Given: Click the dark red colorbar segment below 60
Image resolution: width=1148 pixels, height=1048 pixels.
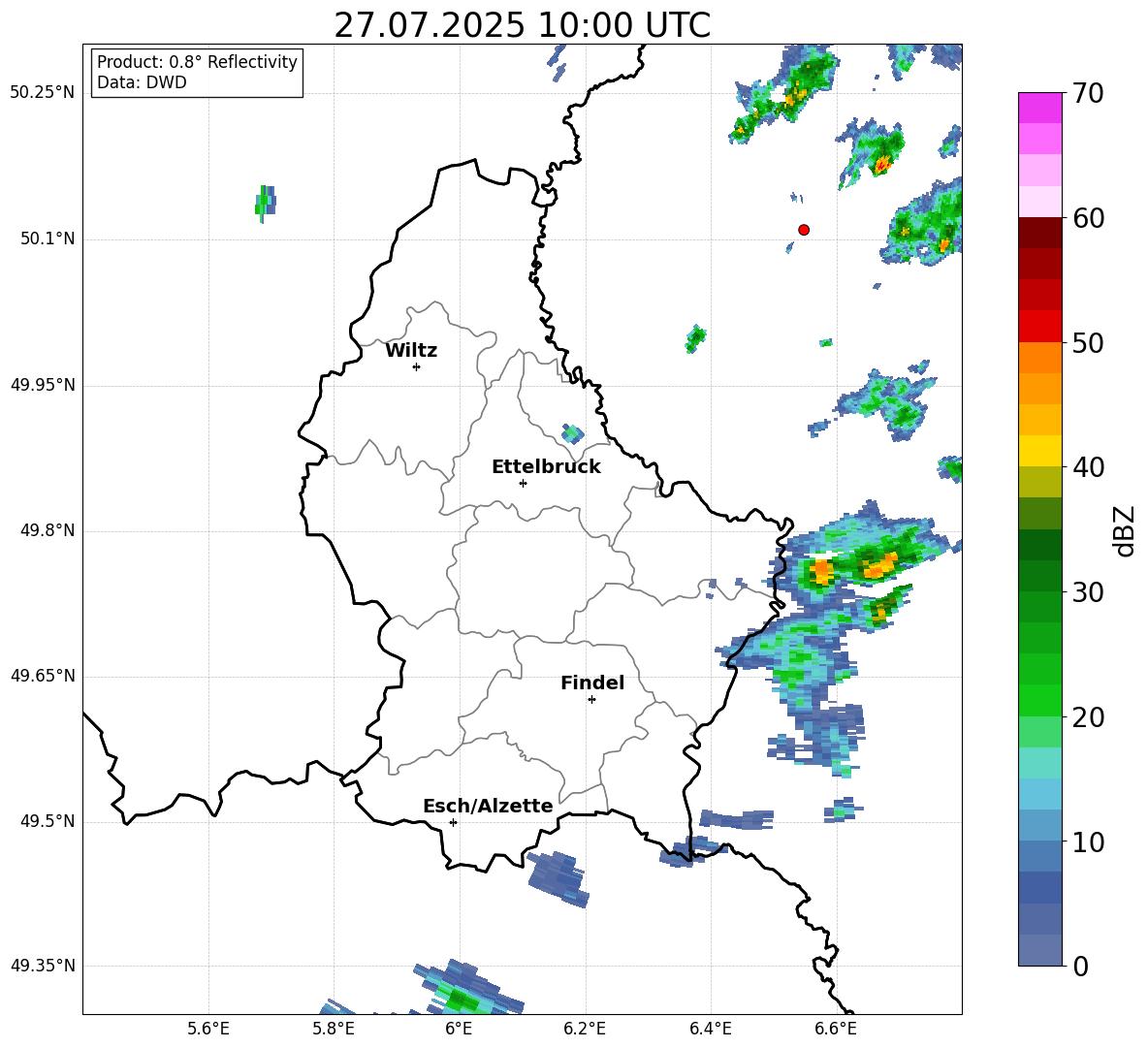Looking at the screenshot, I should 1040,233.
